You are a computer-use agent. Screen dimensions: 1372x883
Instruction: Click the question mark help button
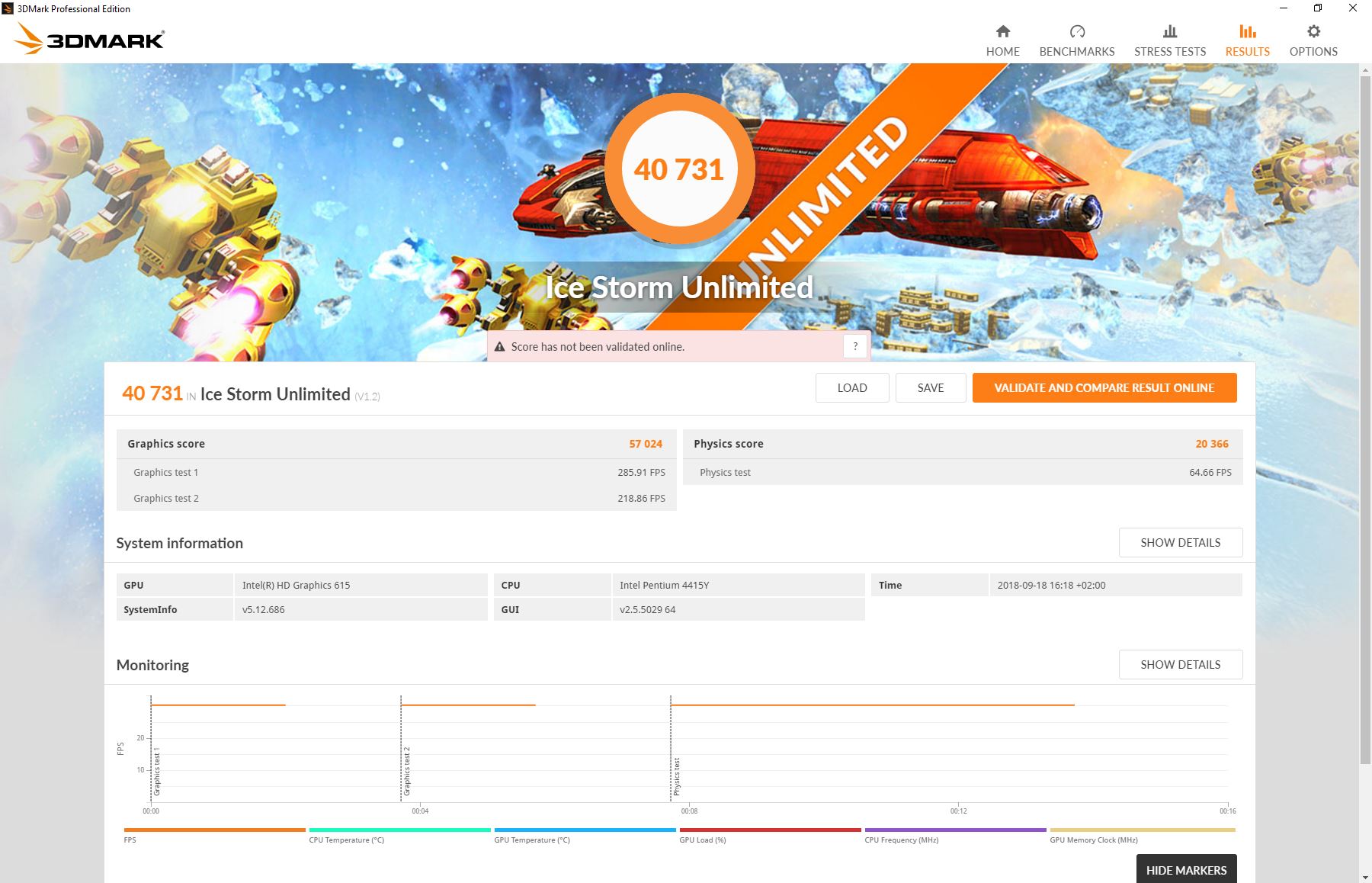(855, 346)
